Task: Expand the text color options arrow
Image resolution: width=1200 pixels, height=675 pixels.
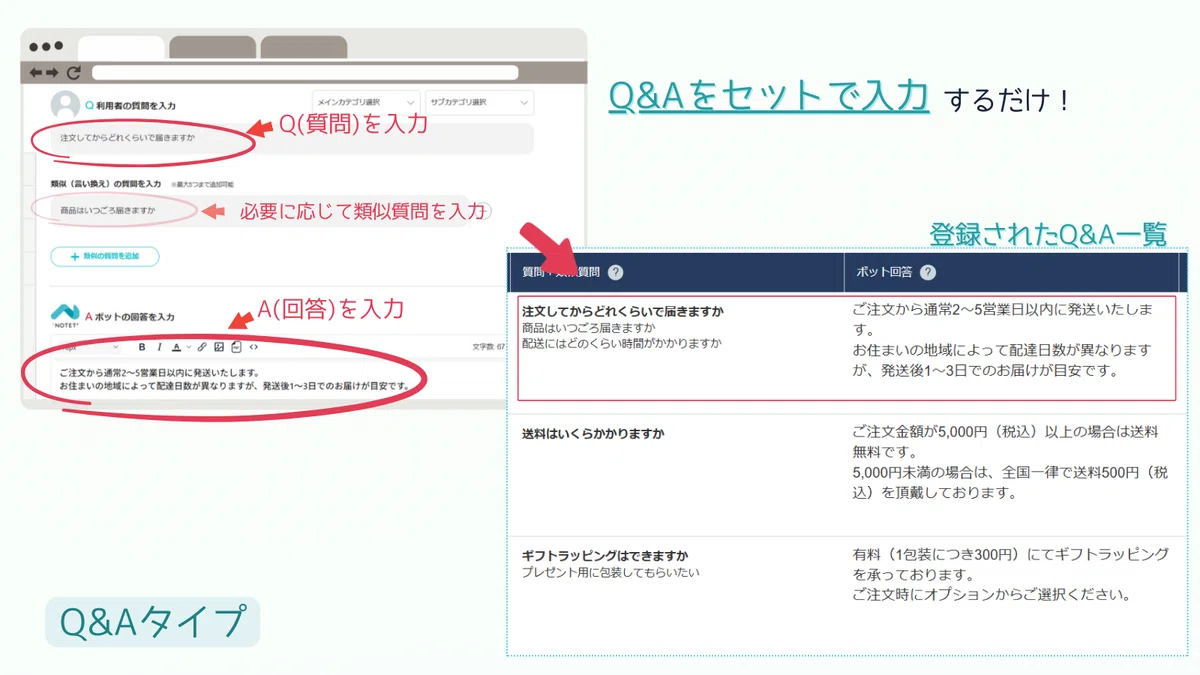Action: [x=187, y=348]
